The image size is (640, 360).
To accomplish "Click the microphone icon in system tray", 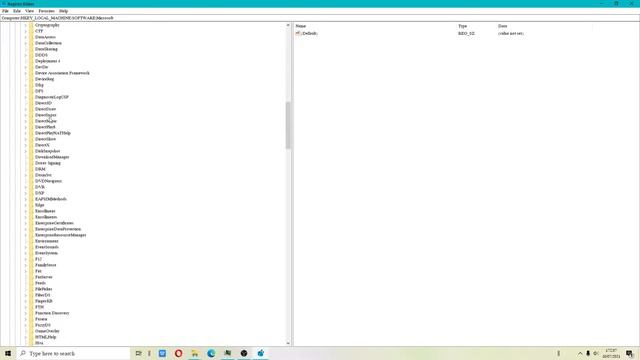I will pyautogui.click(x=588, y=353).
